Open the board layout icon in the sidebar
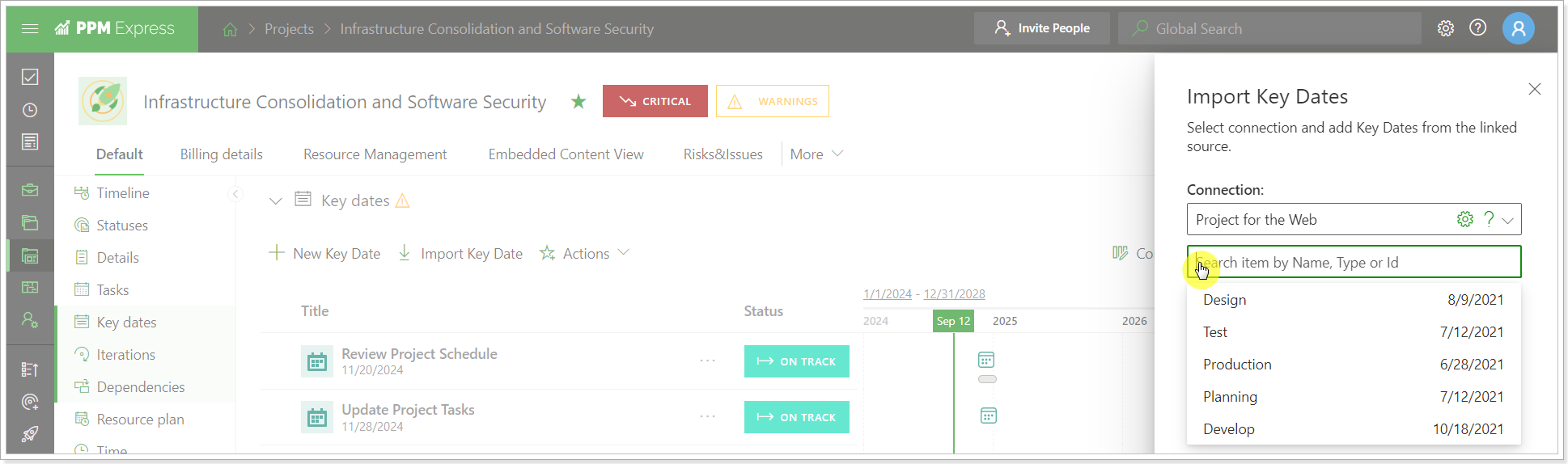The image size is (1568, 464). [x=30, y=288]
